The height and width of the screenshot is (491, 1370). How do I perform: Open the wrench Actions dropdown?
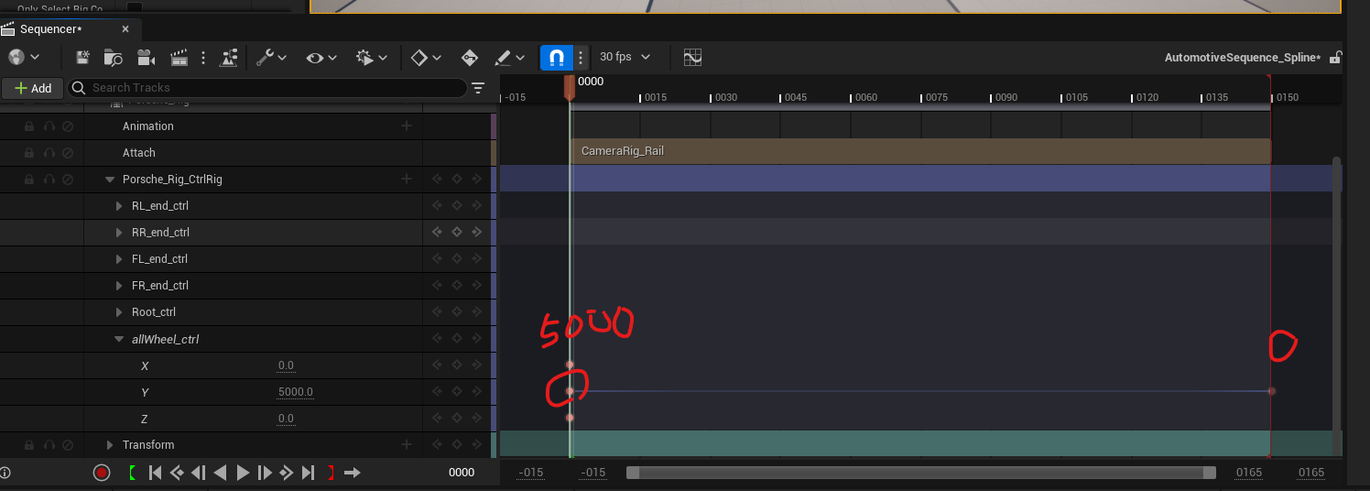tap(271, 57)
